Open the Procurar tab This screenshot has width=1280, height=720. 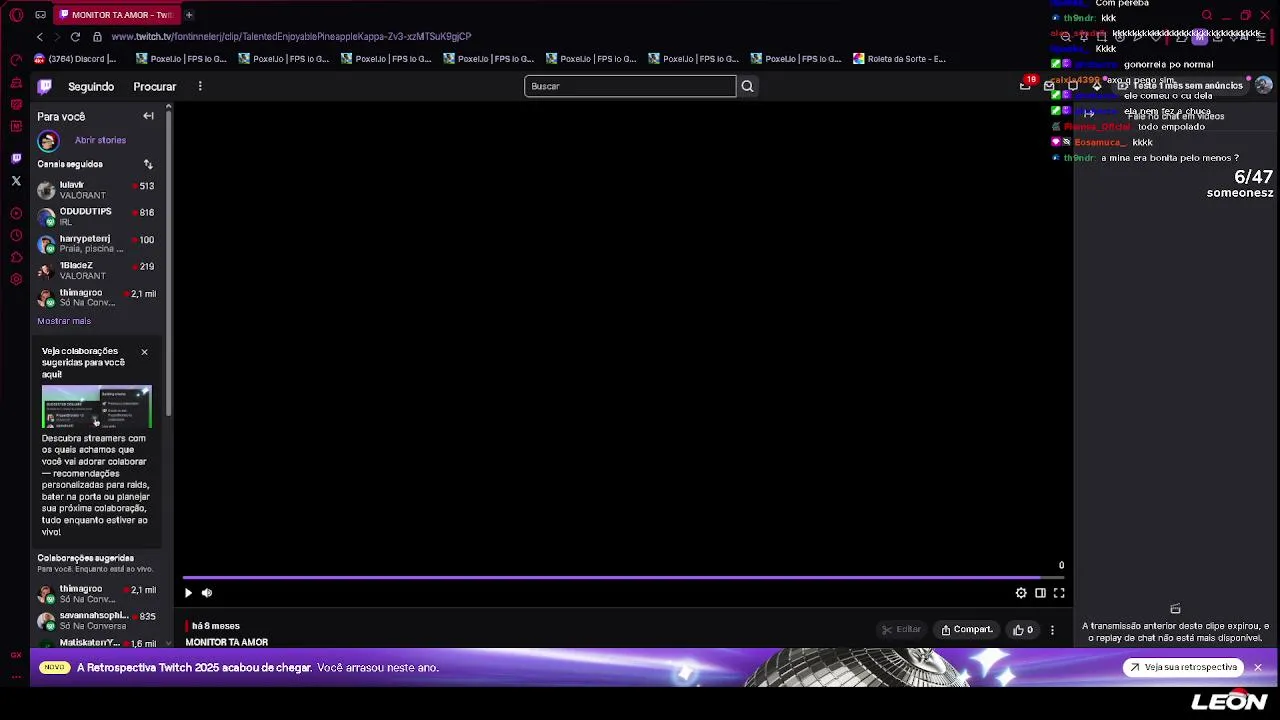155,87
